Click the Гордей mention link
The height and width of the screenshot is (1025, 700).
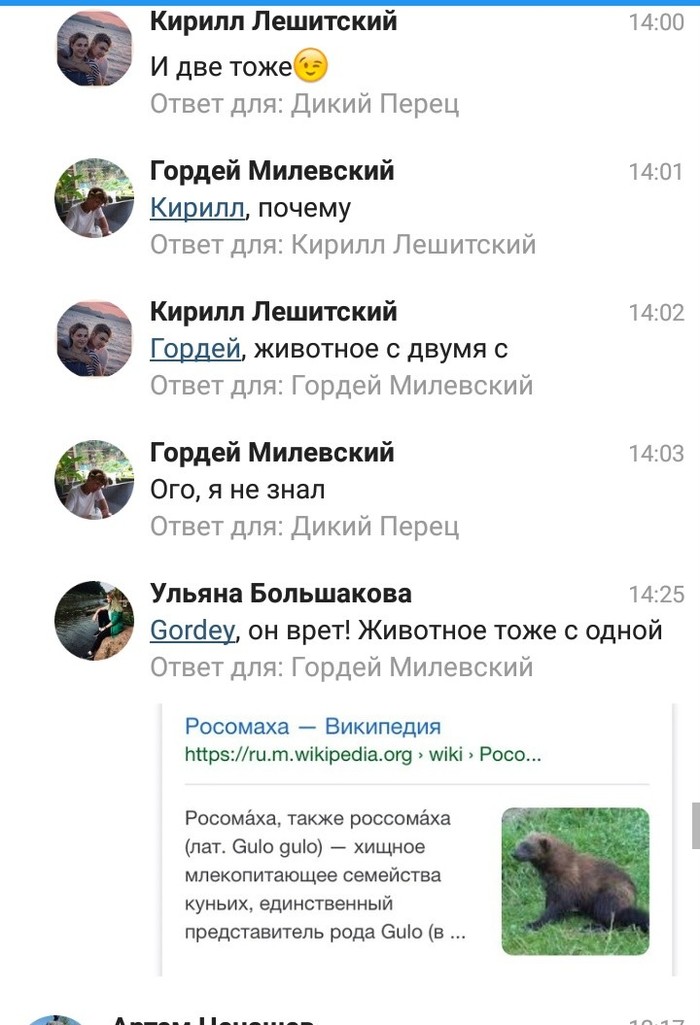click(195, 349)
